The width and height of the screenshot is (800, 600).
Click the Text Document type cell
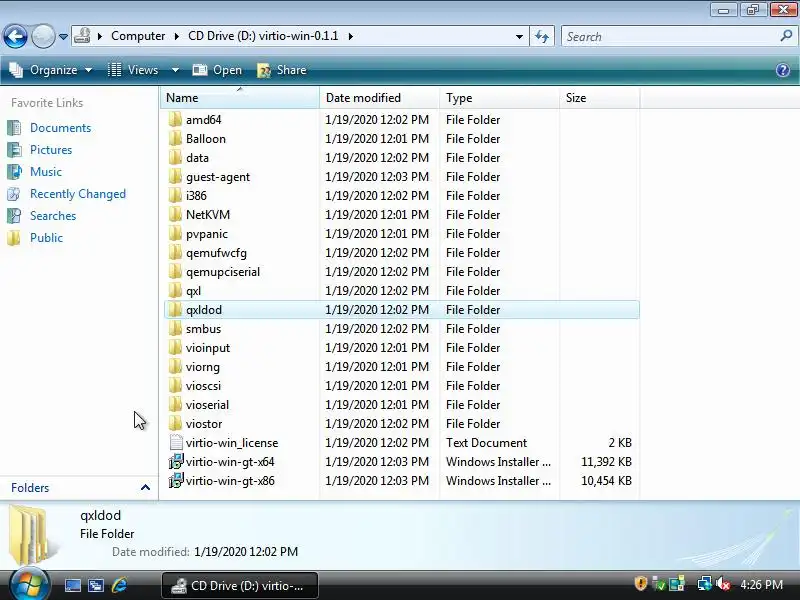pyautogui.click(x=486, y=443)
